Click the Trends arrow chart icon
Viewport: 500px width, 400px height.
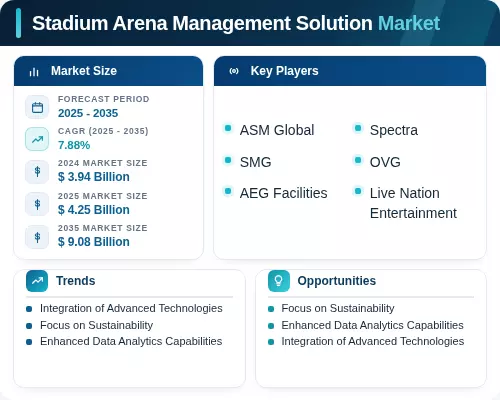pyautogui.click(x=37, y=281)
